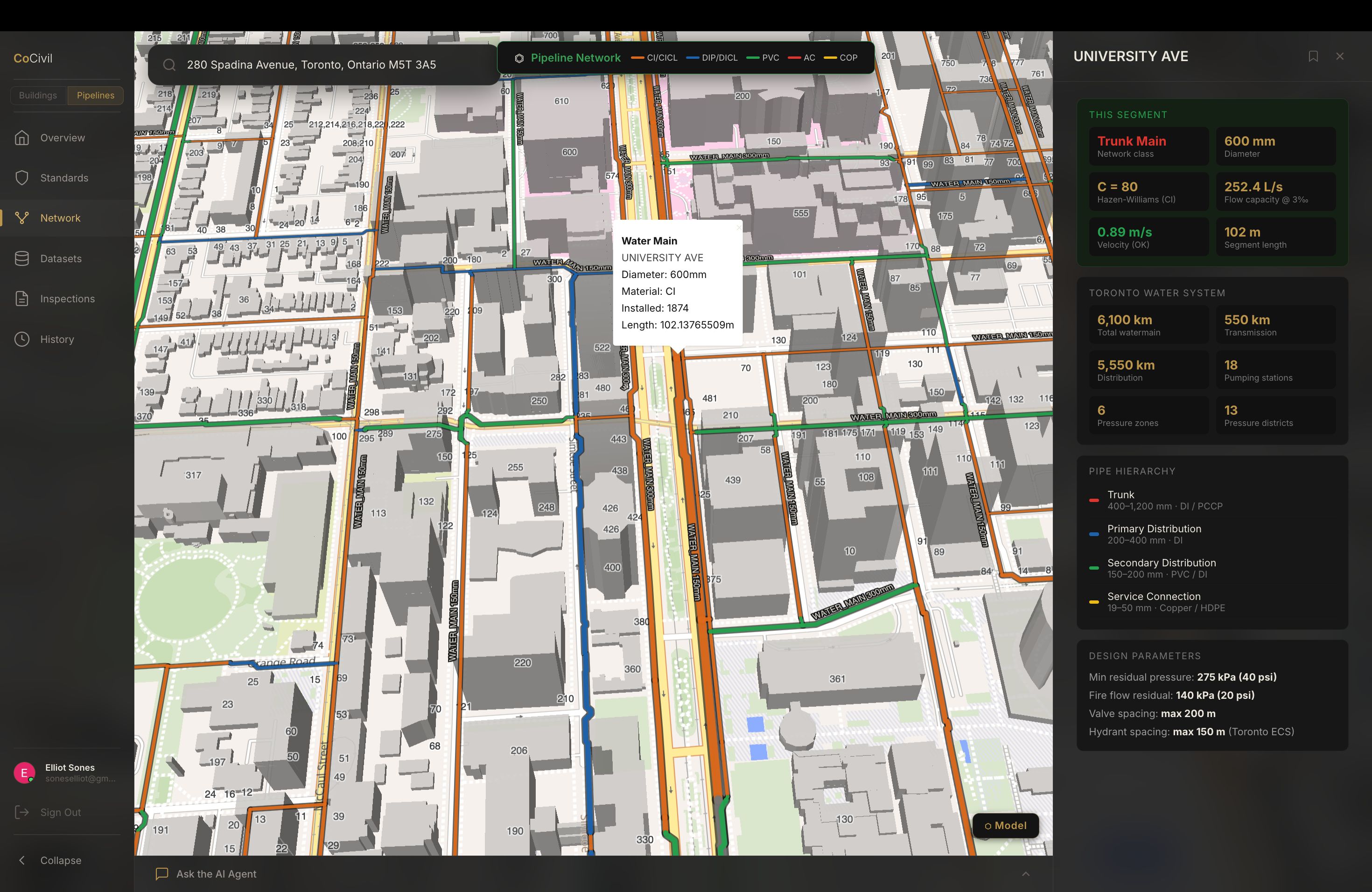Click Ask the AI Agent
1372x892 pixels.
click(216, 873)
